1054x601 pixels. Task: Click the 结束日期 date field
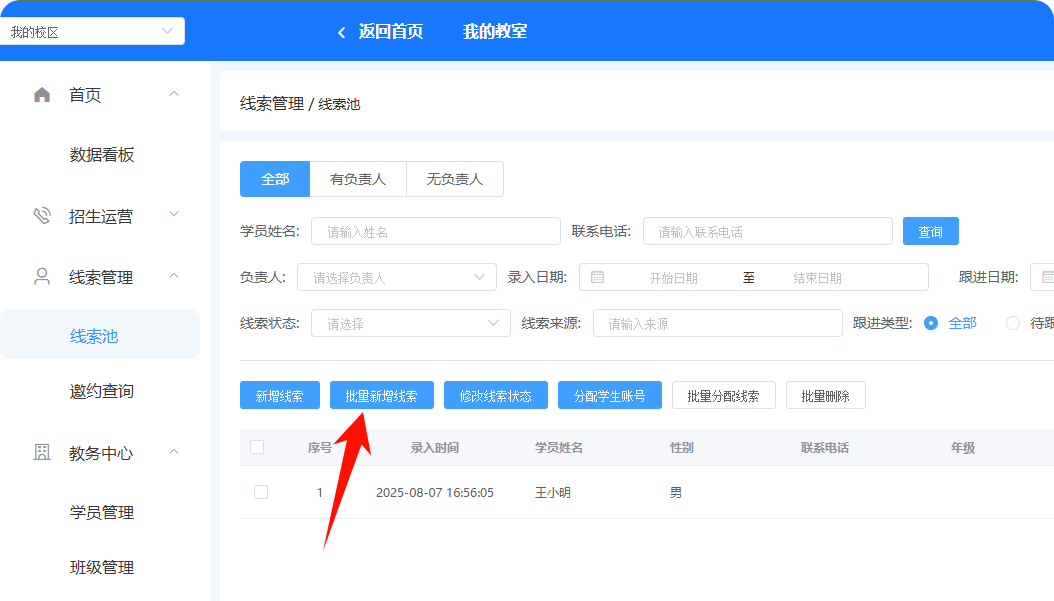(x=817, y=278)
